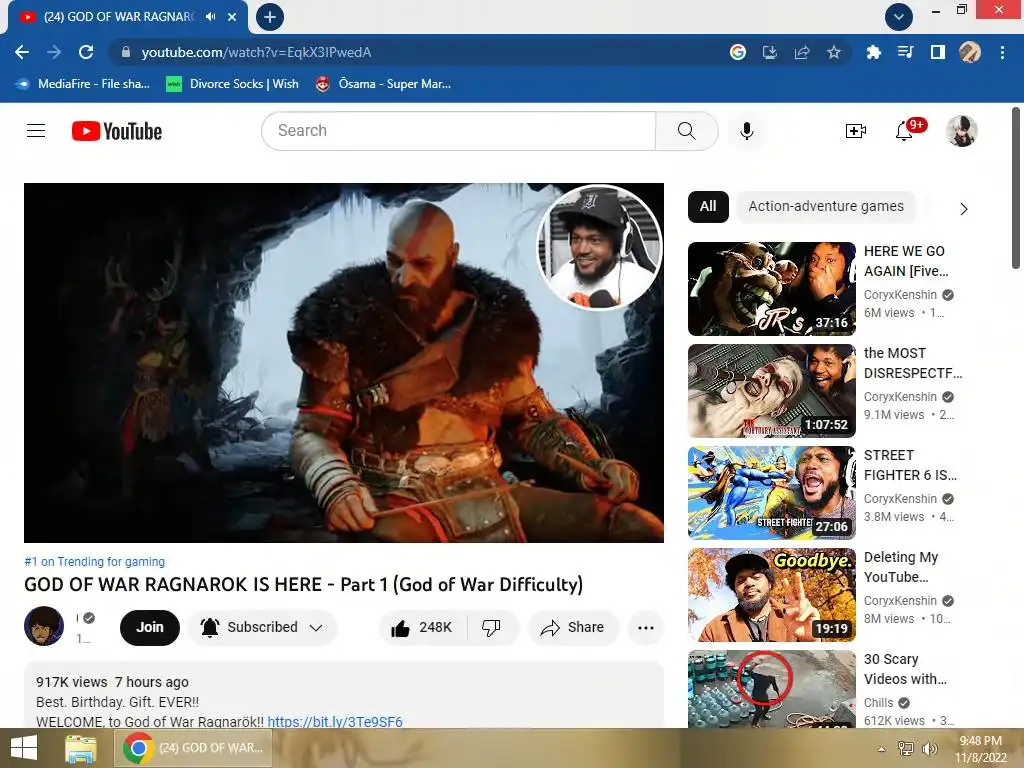Open the media controls icon

906,52
